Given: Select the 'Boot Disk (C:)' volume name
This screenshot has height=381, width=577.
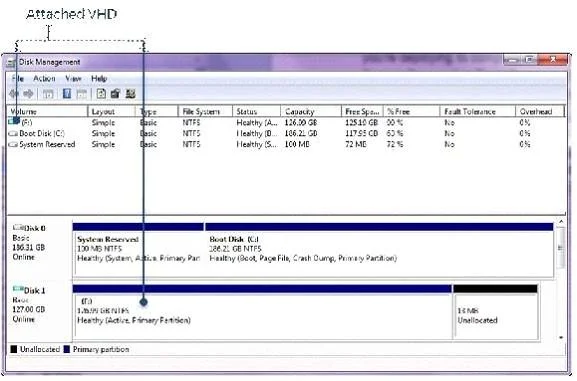Looking at the screenshot, I should point(42,133).
